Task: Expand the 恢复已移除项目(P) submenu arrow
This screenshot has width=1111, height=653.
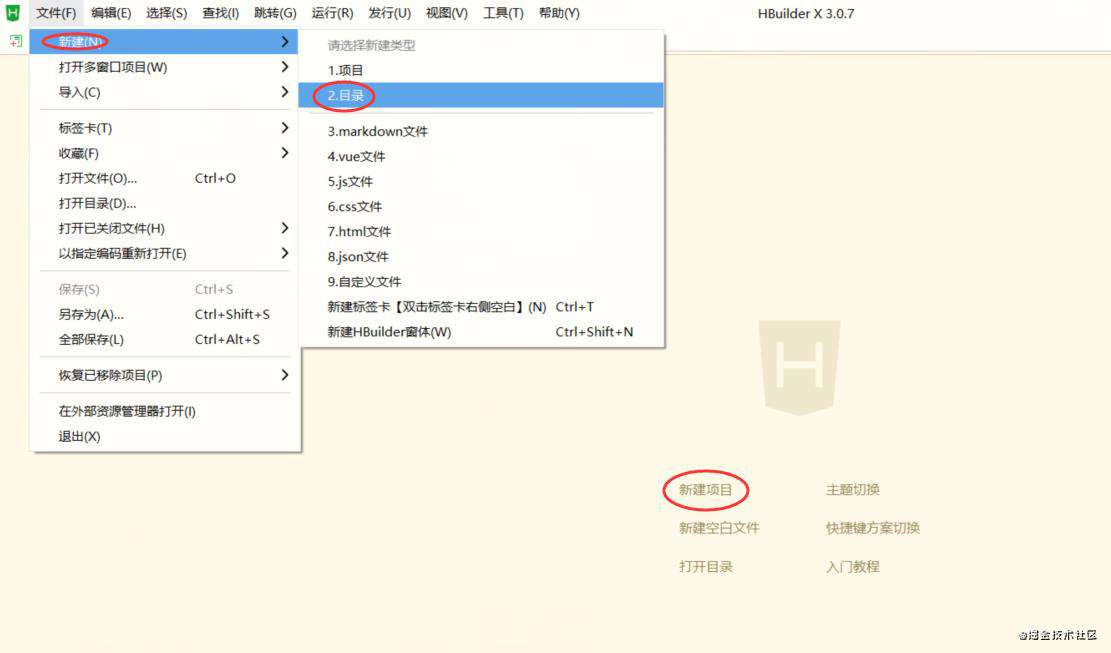Action: 284,375
